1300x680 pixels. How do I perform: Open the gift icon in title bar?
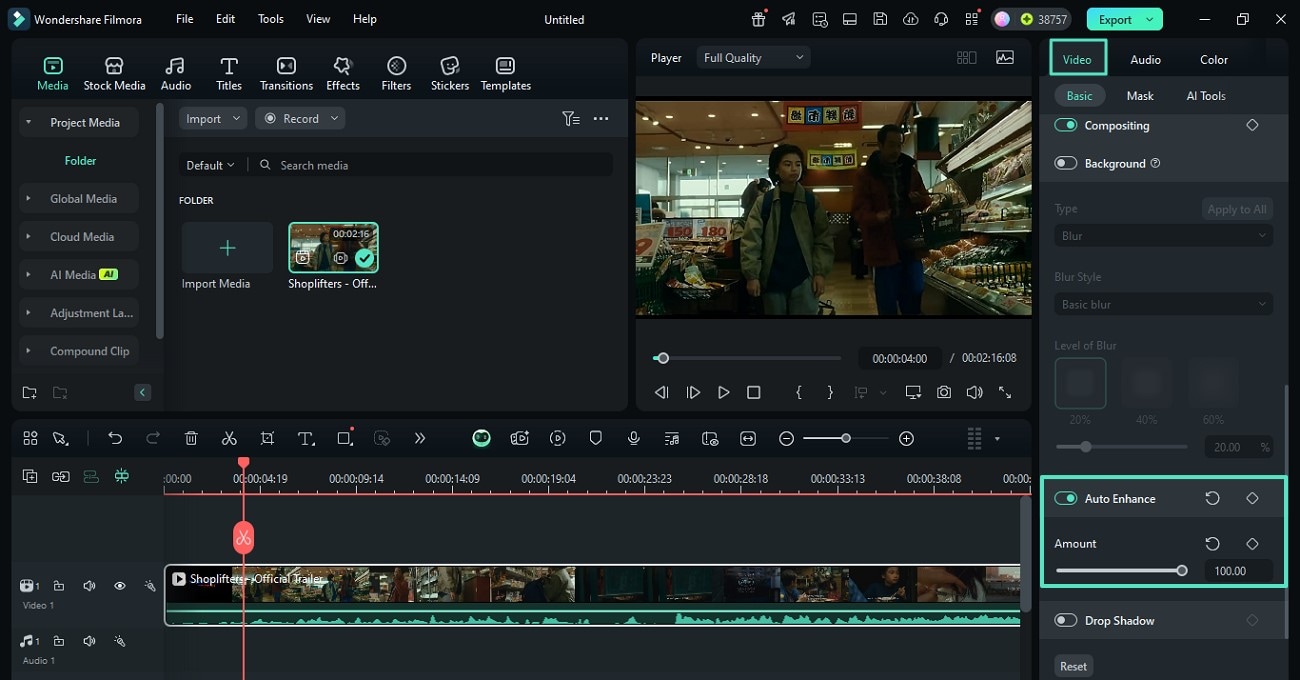[758, 19]
